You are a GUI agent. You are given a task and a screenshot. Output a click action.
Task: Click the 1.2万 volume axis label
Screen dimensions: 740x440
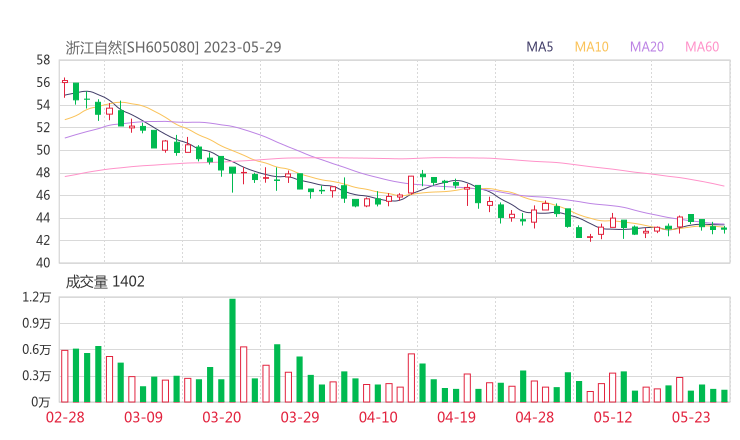click(36, 297)
